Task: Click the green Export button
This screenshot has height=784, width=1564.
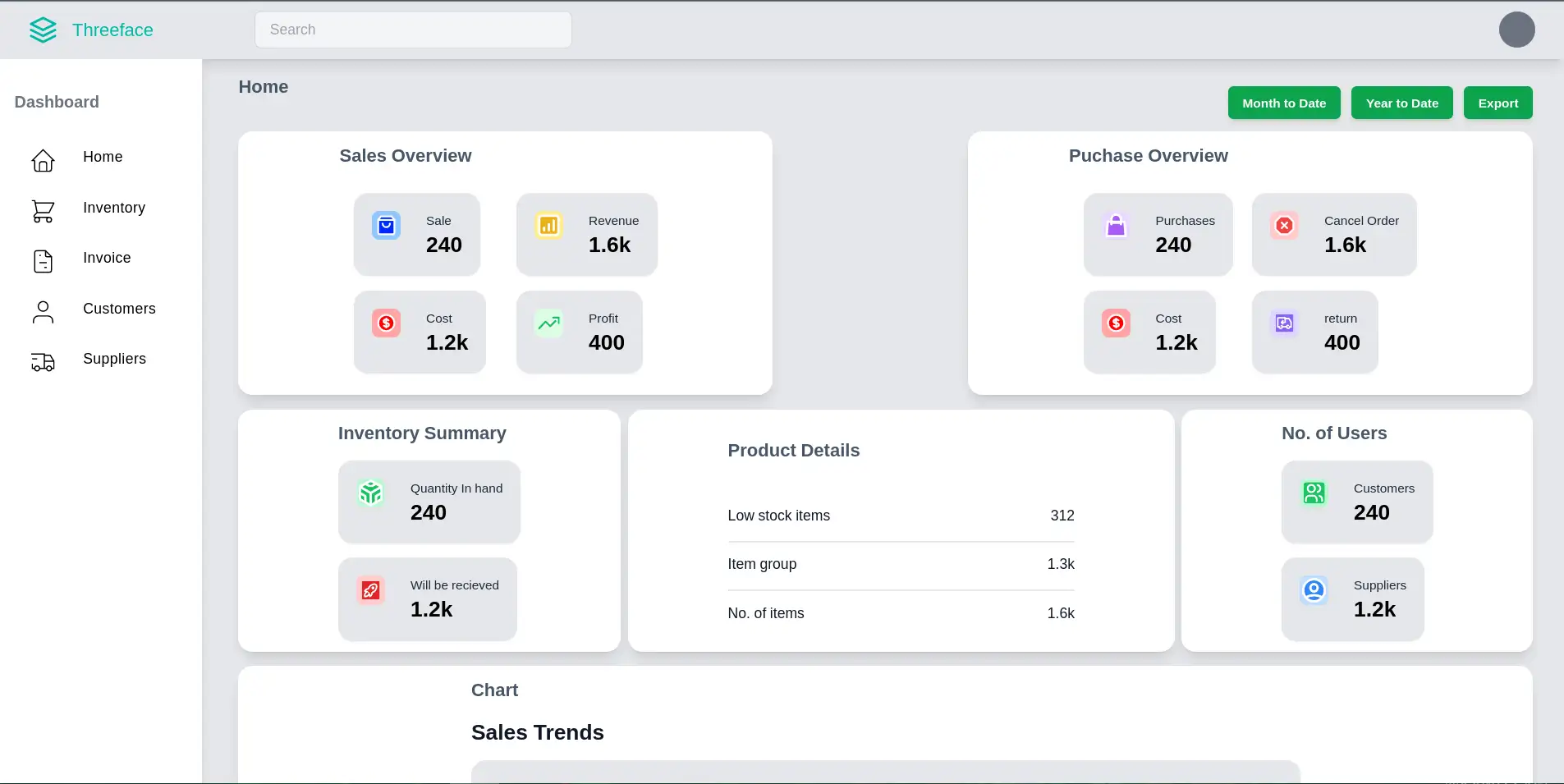Action: point(1497,103)
